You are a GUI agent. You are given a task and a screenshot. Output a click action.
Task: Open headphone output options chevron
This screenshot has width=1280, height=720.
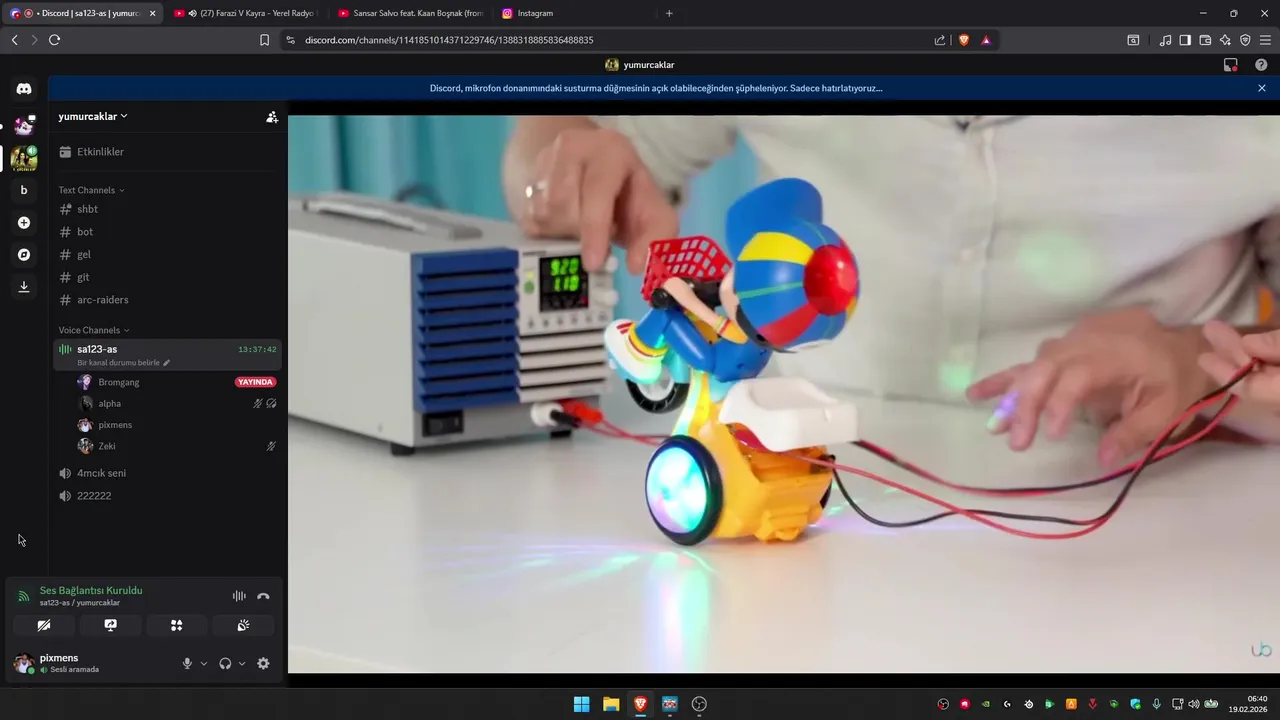coord(242,663)
